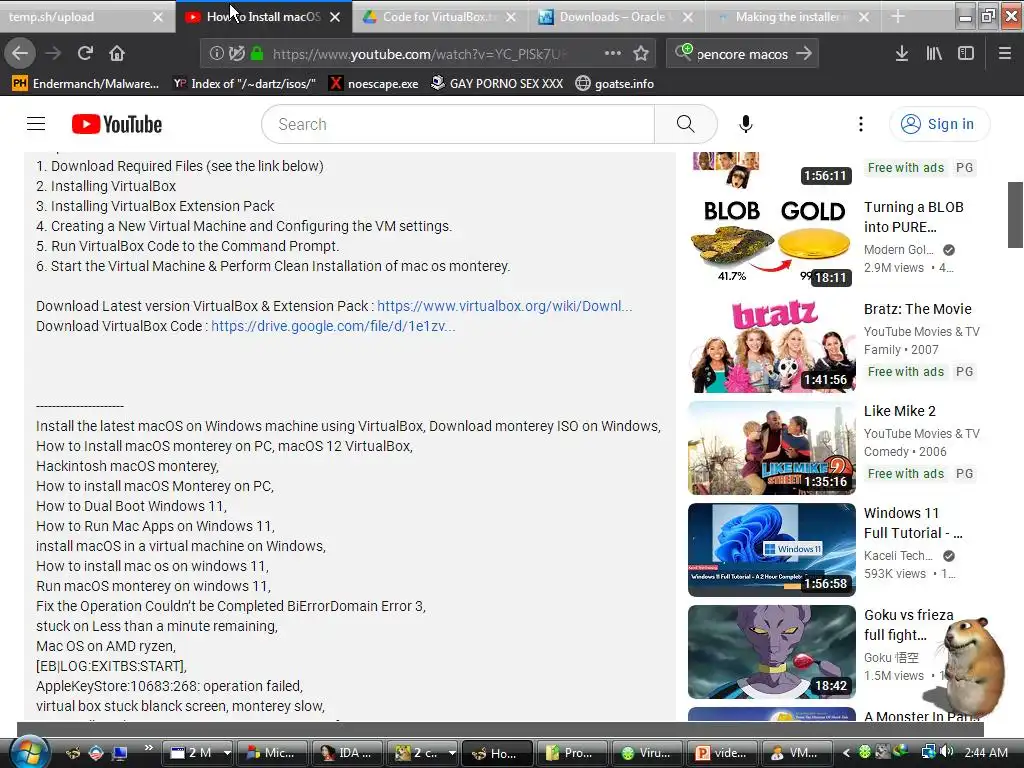Open the virtualbox.org download link

coord(504,306)
